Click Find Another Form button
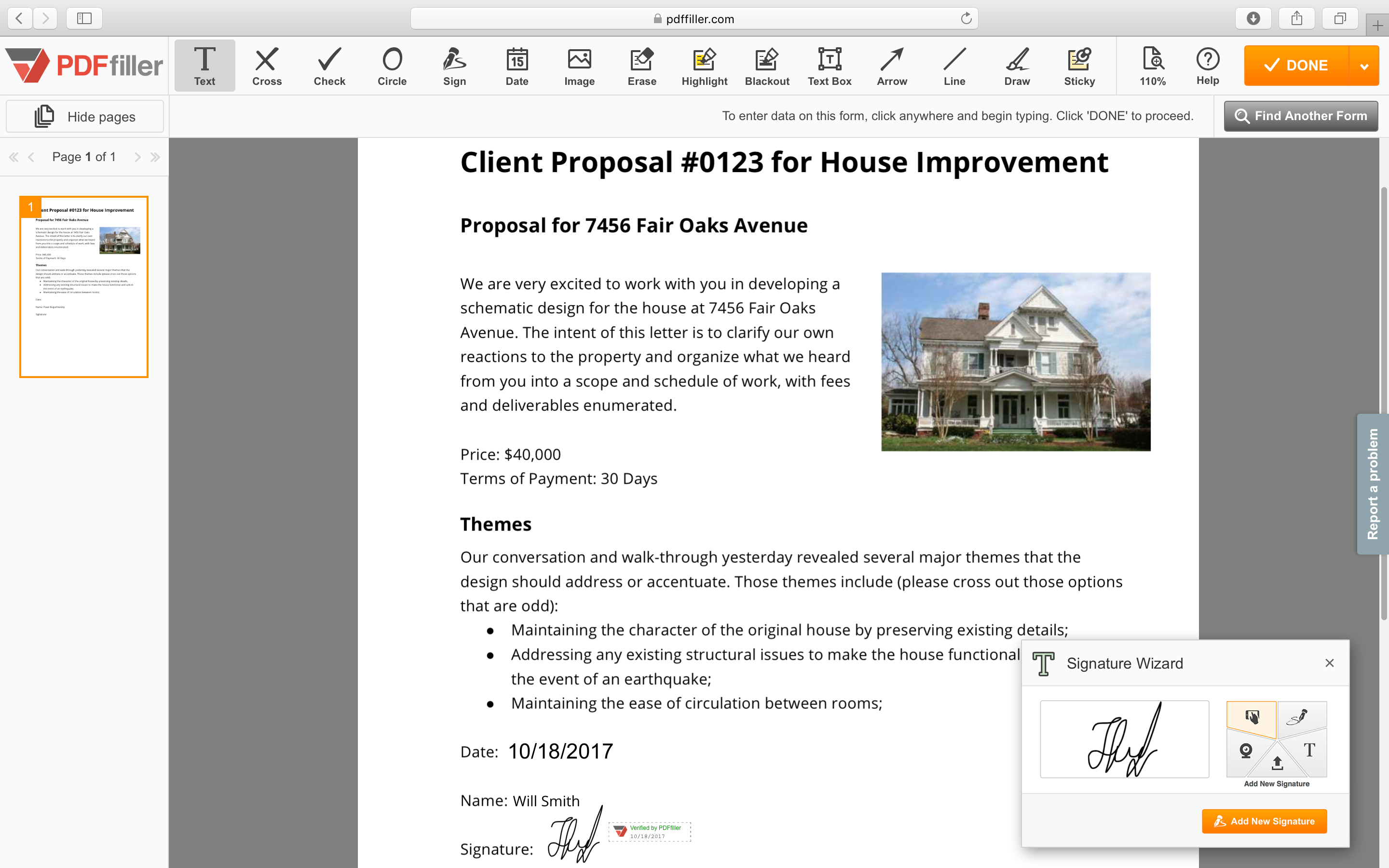This screenshot has width=1389, height=868. 1301,116
